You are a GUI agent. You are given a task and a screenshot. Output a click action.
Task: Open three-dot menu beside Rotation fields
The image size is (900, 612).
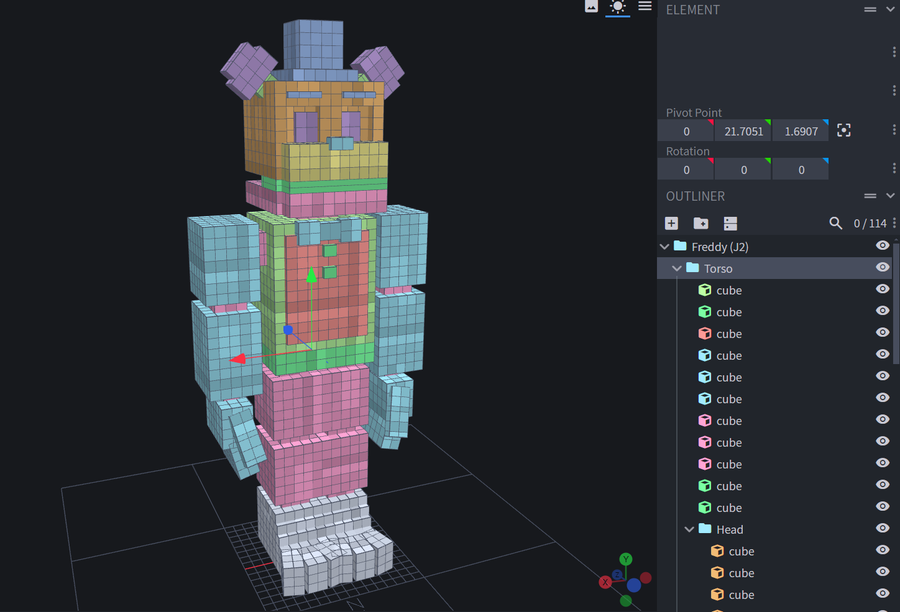point(894,168)
